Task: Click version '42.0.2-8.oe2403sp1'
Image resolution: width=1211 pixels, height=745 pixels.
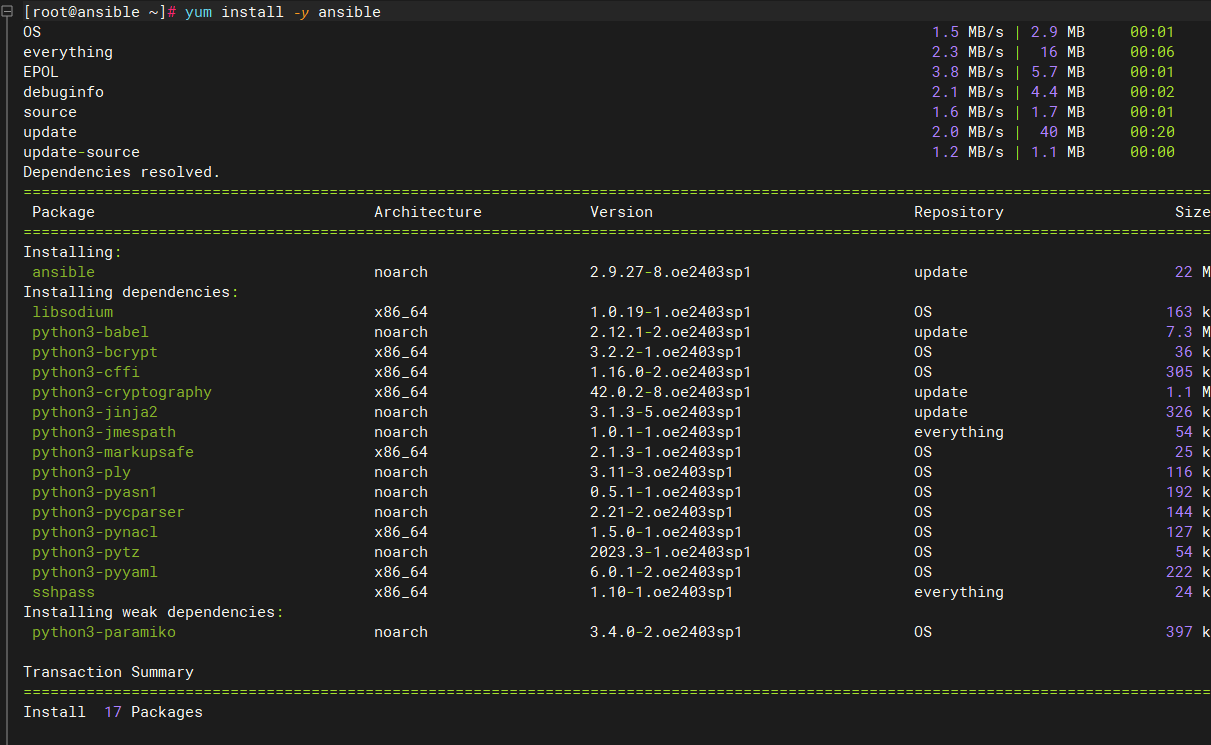Action: pos(670,392)
